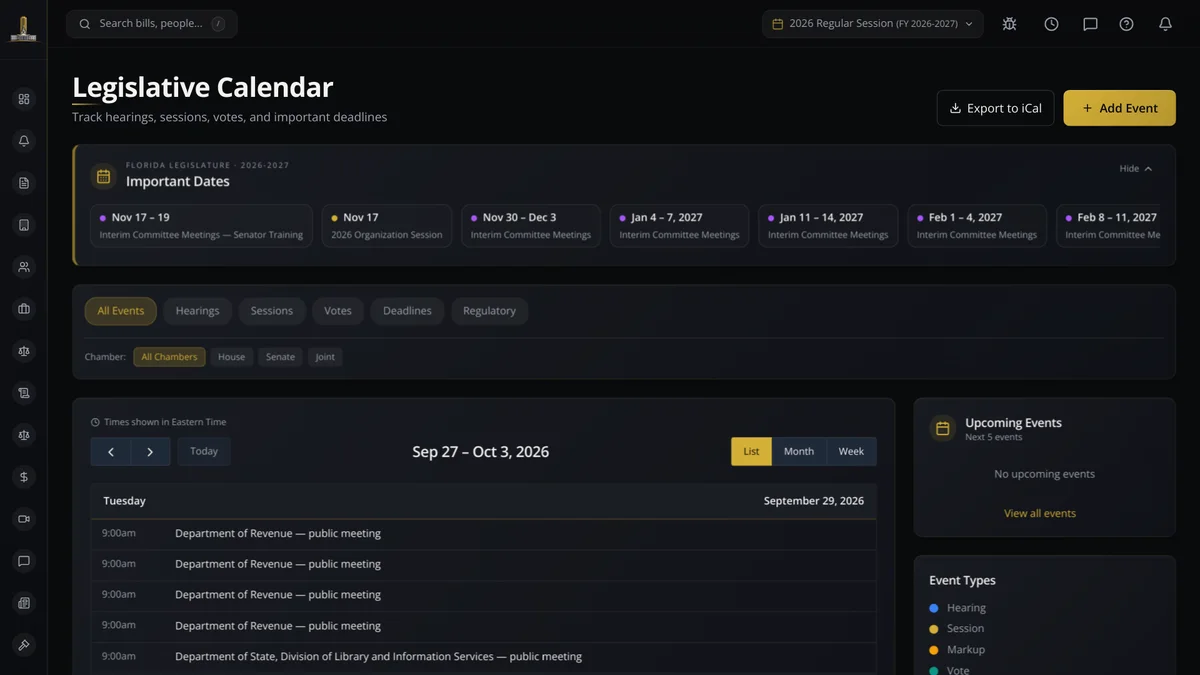Go to the previous week with the left arrow
Screen dimensions: 1200x675
pyautogui.click(x=111, y=452)
